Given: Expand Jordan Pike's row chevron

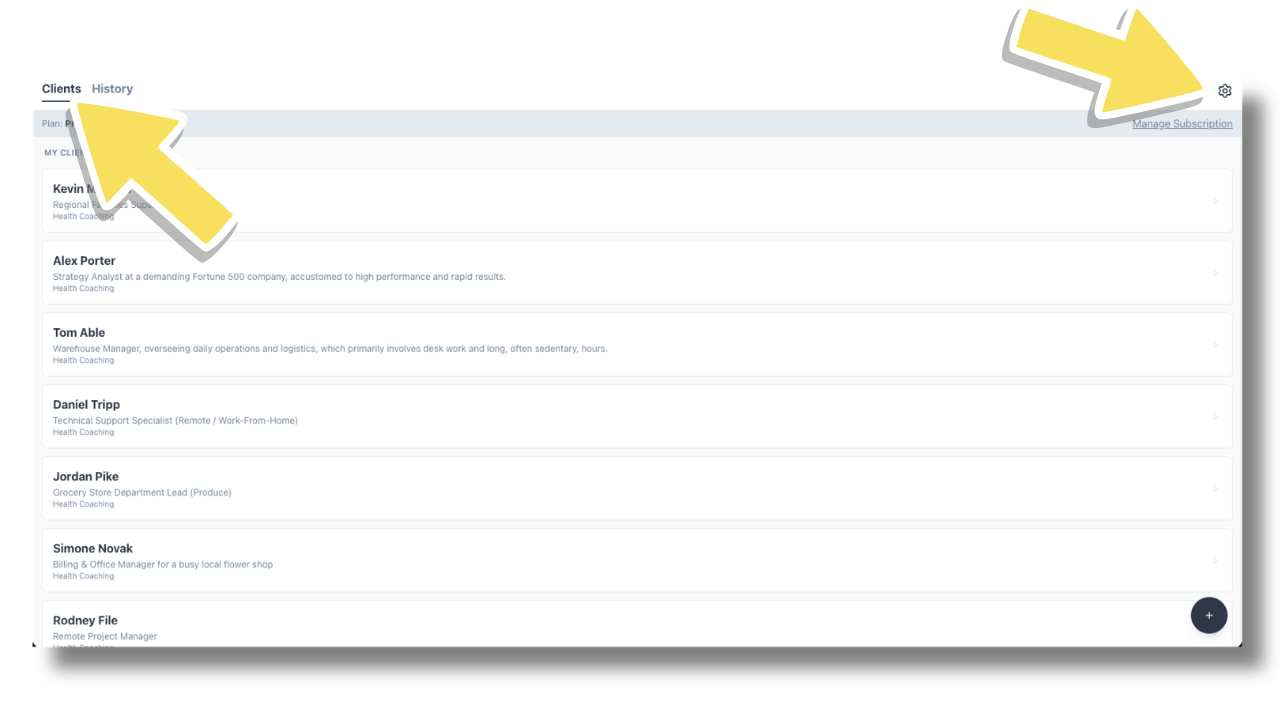Looking at the screenshot, I should (x=1216, y=488).
